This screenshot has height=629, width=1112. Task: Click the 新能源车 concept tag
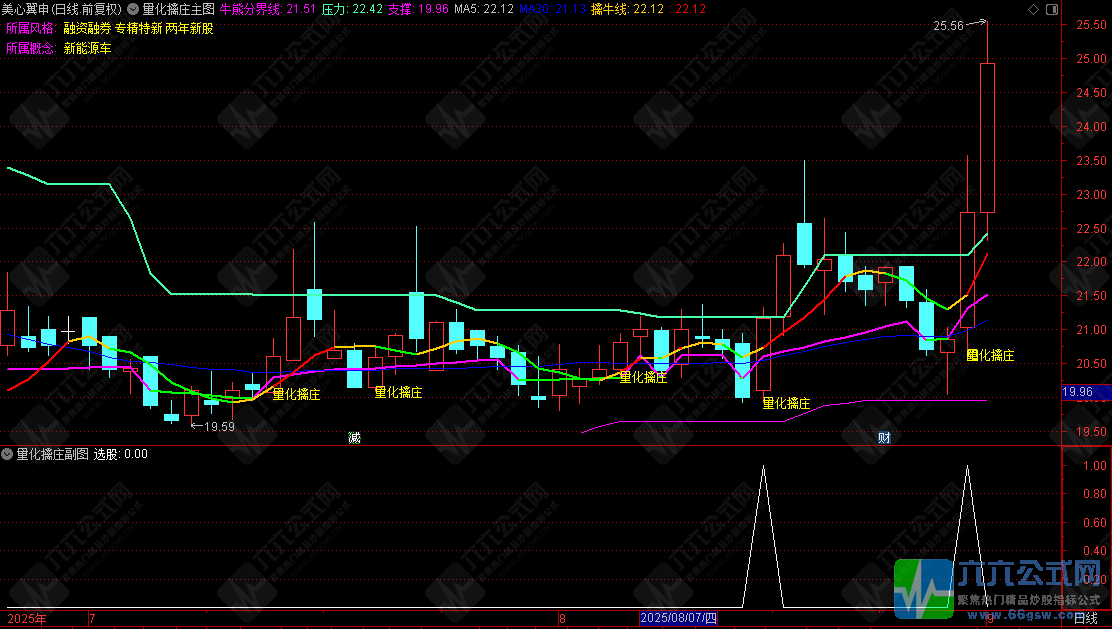(87, 48)
